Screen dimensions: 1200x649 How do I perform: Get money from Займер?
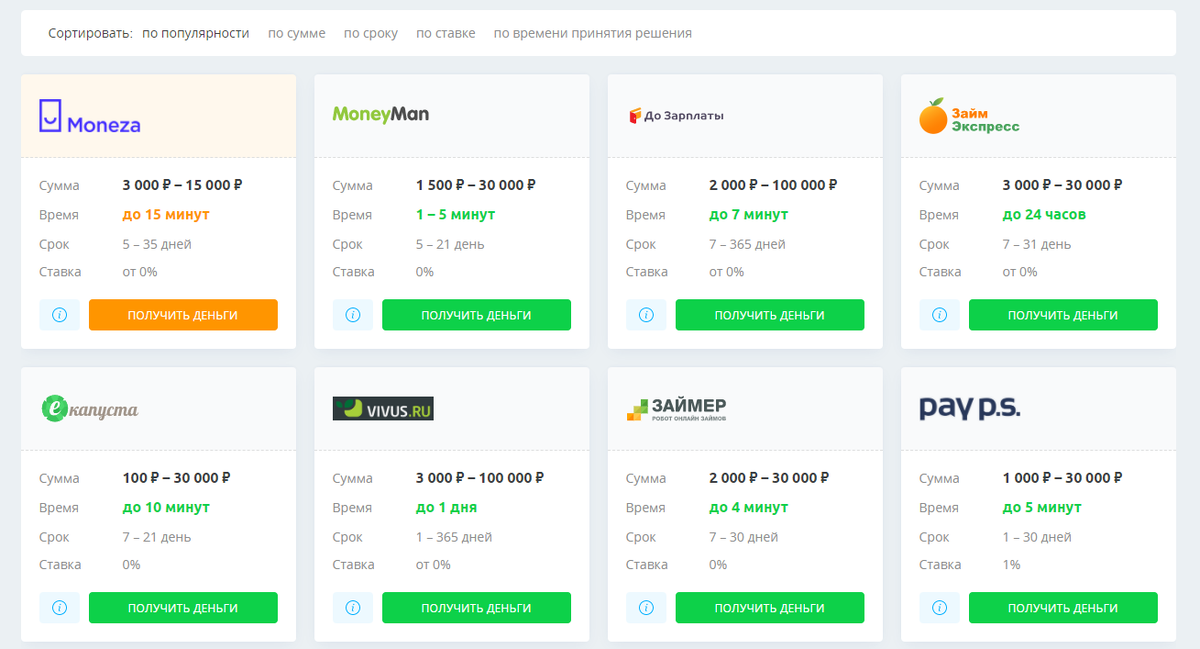770,608
